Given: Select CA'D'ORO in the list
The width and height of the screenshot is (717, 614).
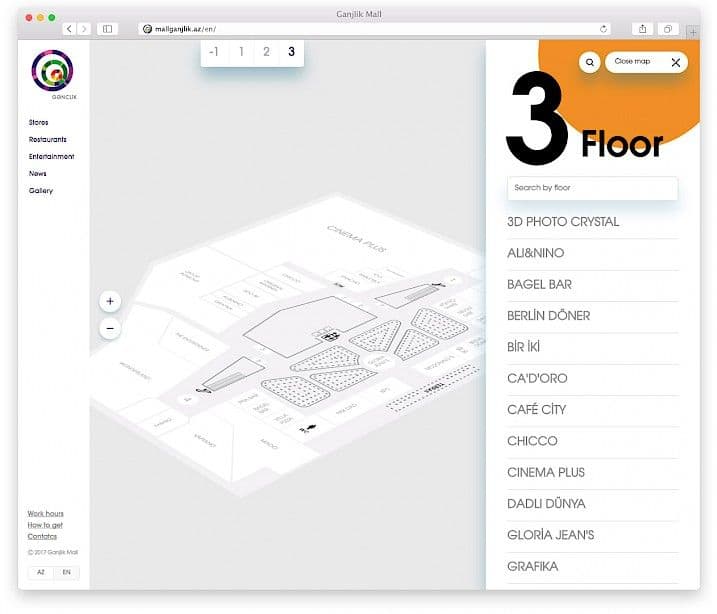Looking at the screenshot, I should click(593, 379).
